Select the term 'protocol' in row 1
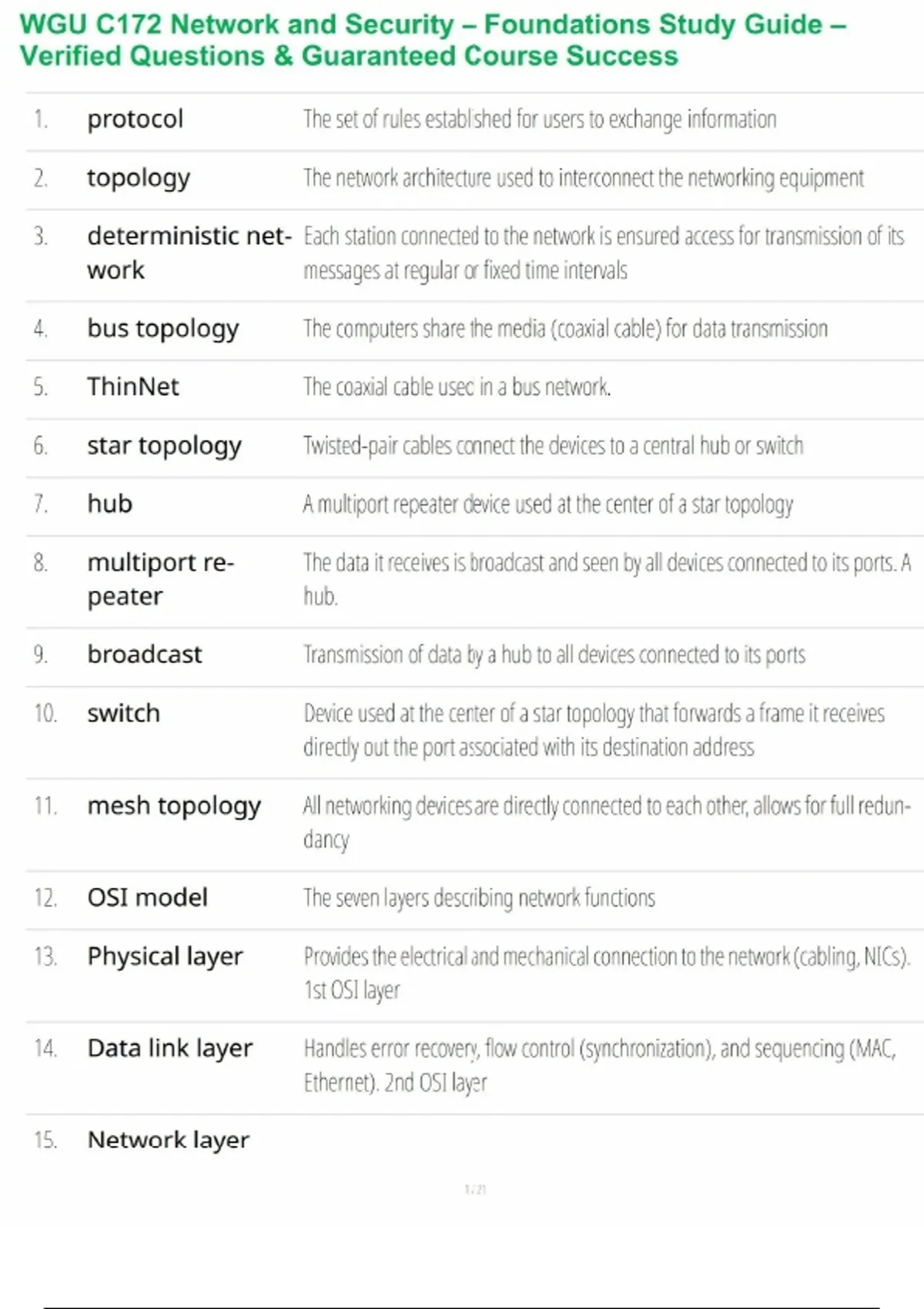 [135, 119]
